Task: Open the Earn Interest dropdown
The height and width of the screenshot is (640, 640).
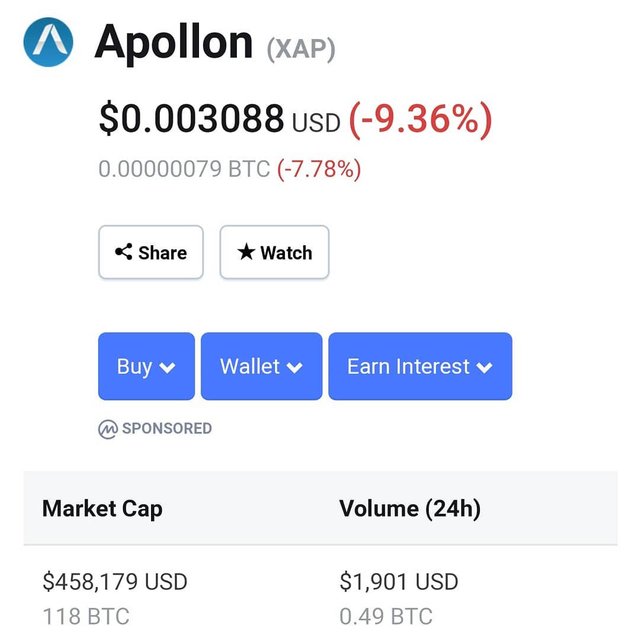Action: [420, 366]
